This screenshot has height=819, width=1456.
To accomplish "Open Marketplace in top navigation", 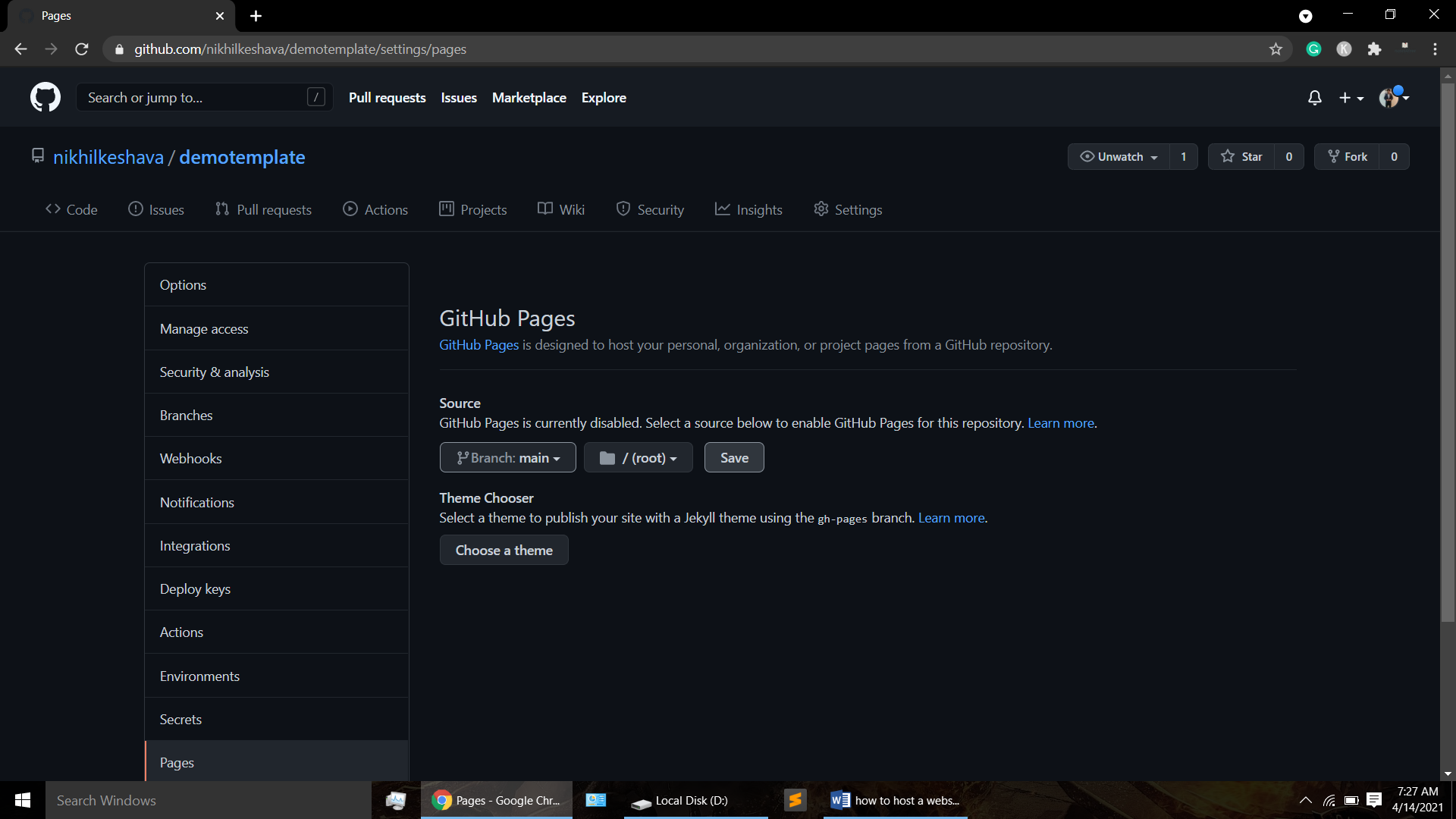I will 529,98.
